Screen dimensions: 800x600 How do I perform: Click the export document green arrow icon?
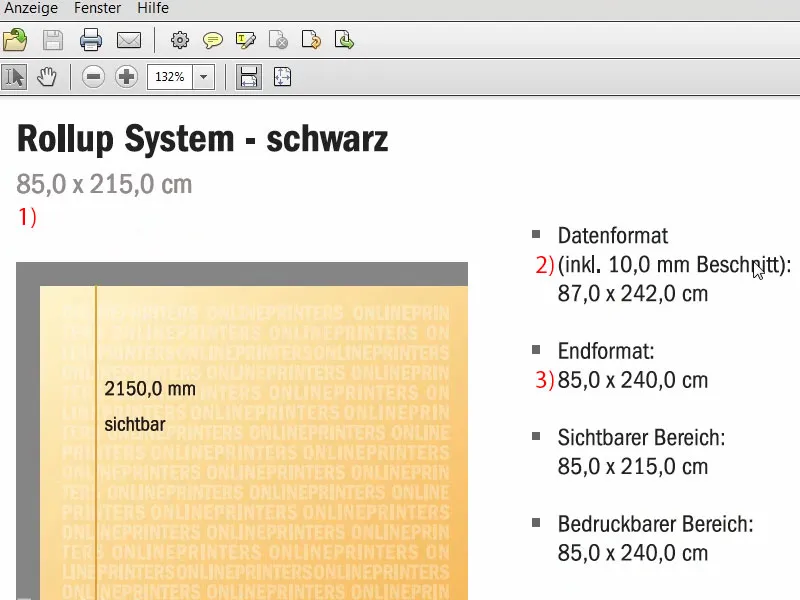point(344,40)
